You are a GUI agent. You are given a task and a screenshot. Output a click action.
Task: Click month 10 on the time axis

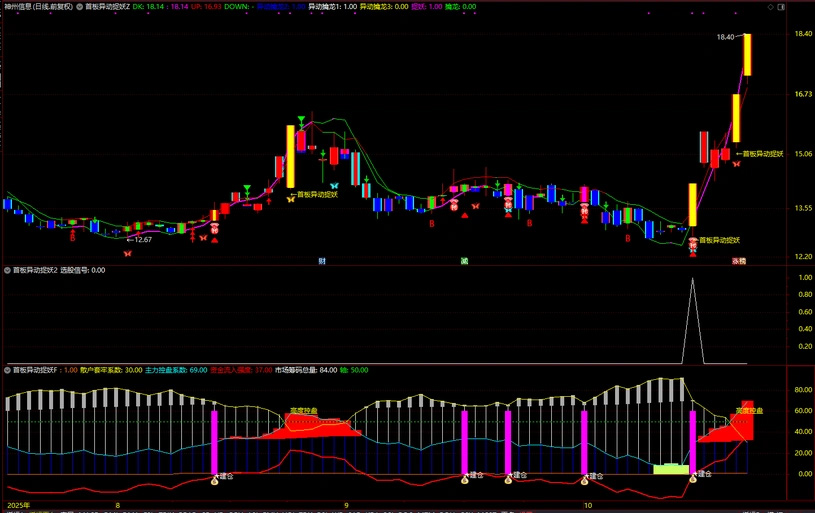[x=587, y=505]
